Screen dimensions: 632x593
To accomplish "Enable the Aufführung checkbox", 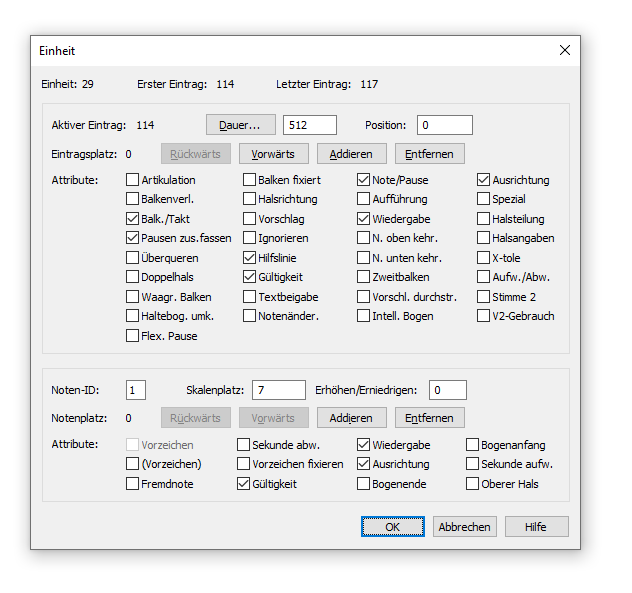I will (363, 199).
